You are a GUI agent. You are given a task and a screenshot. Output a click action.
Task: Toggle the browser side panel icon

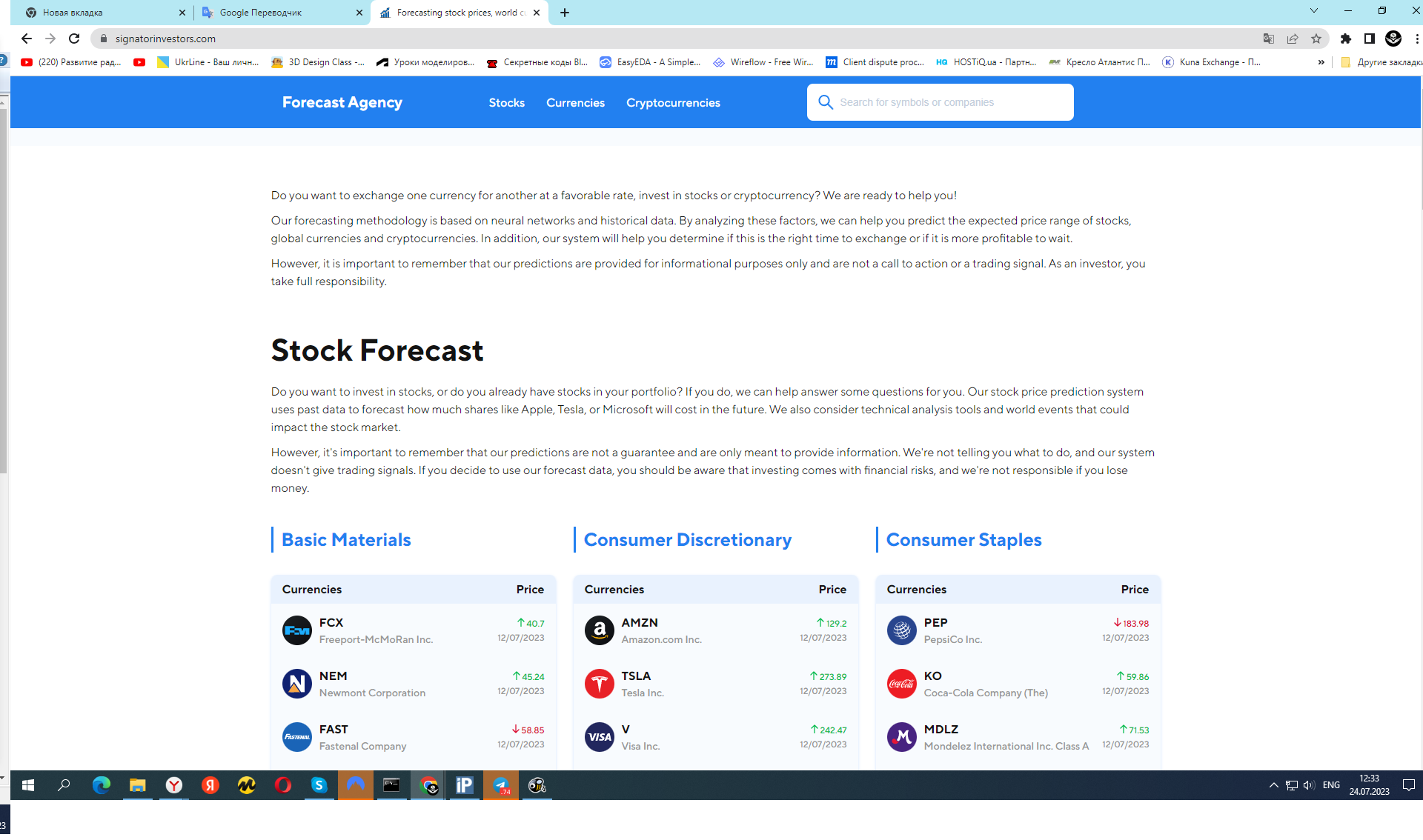tap(1370, 39)
